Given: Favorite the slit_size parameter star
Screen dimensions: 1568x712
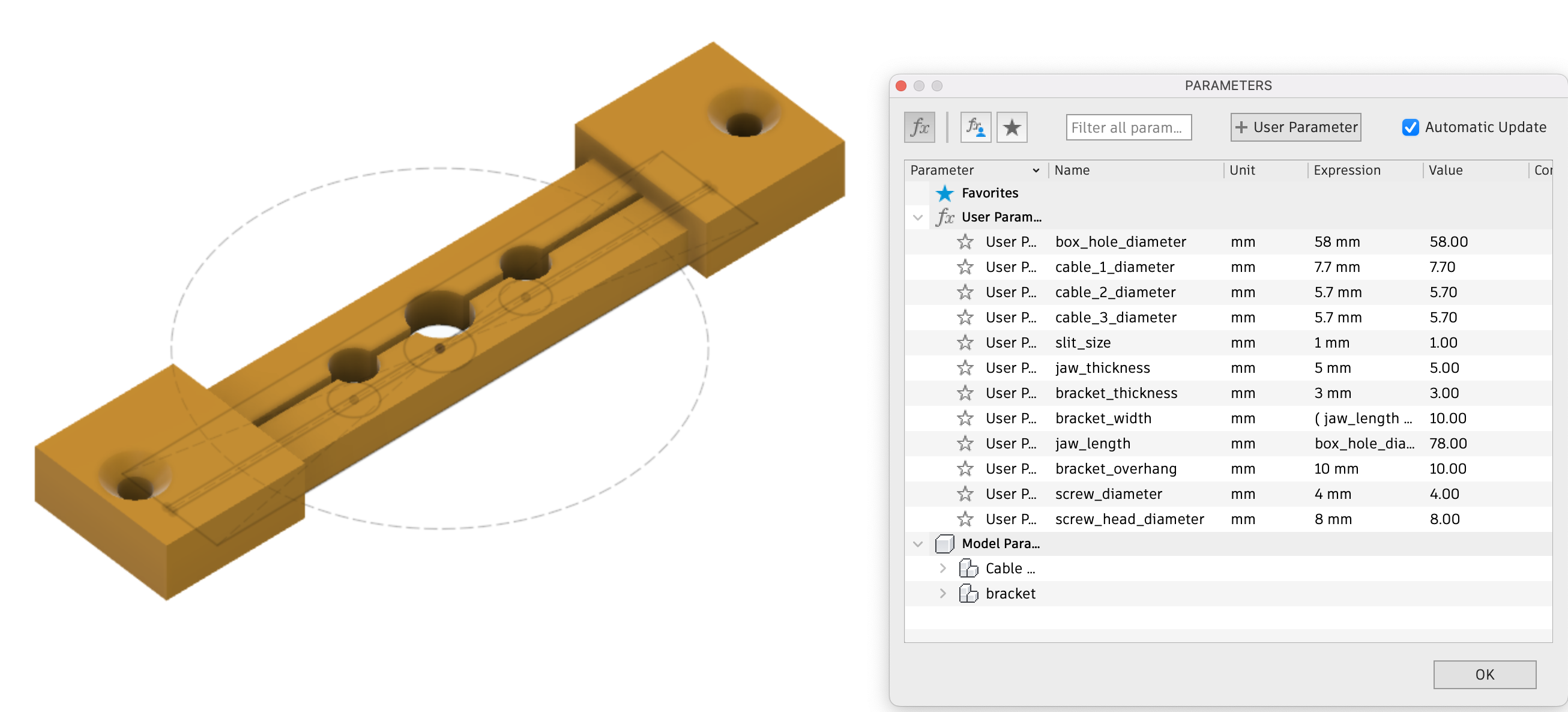Looking at the screenshot, I should pyautogui.click(x=965, y=343).
